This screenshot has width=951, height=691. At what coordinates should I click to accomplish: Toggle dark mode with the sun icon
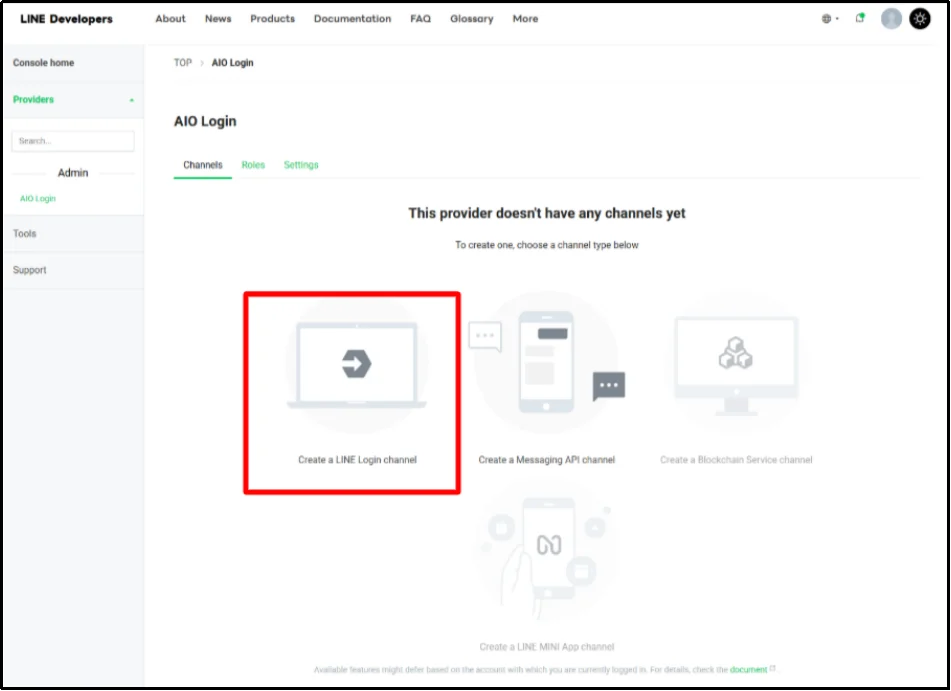[x=920, y=18]
